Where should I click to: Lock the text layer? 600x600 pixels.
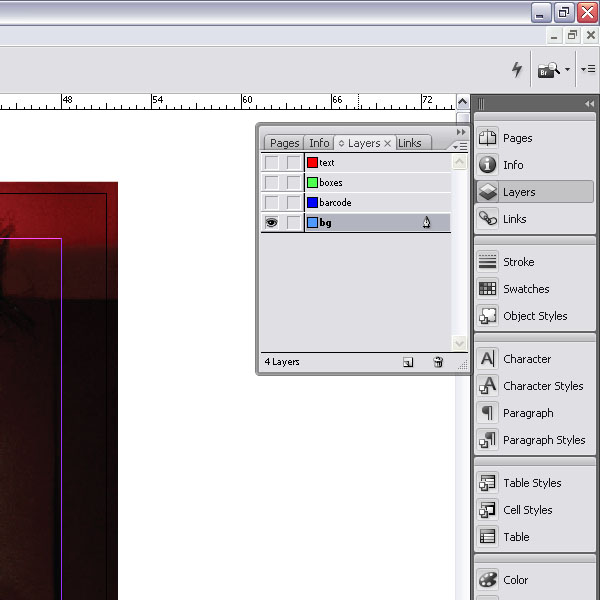293,163
